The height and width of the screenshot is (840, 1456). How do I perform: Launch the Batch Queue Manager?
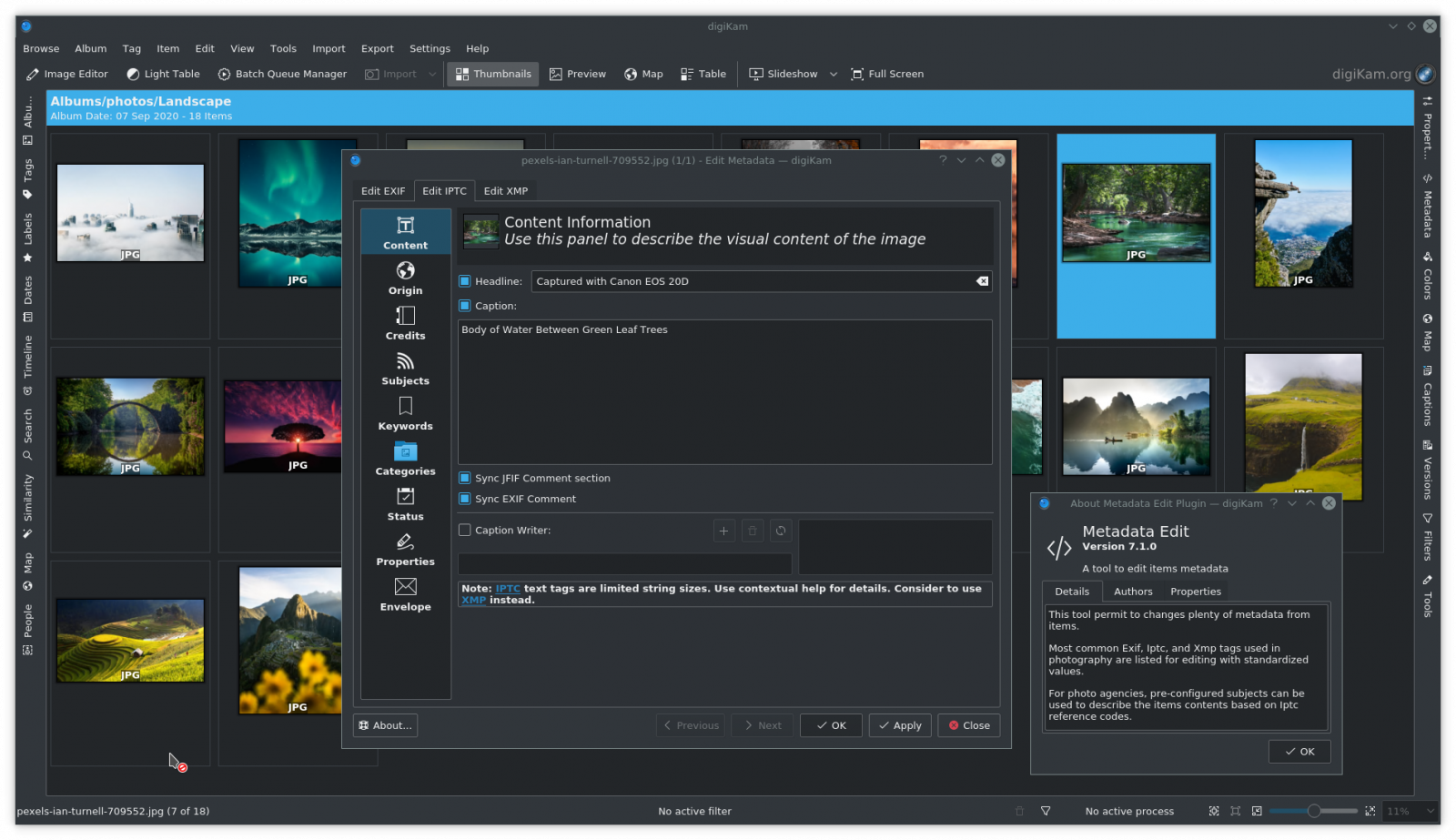[282, 74]
